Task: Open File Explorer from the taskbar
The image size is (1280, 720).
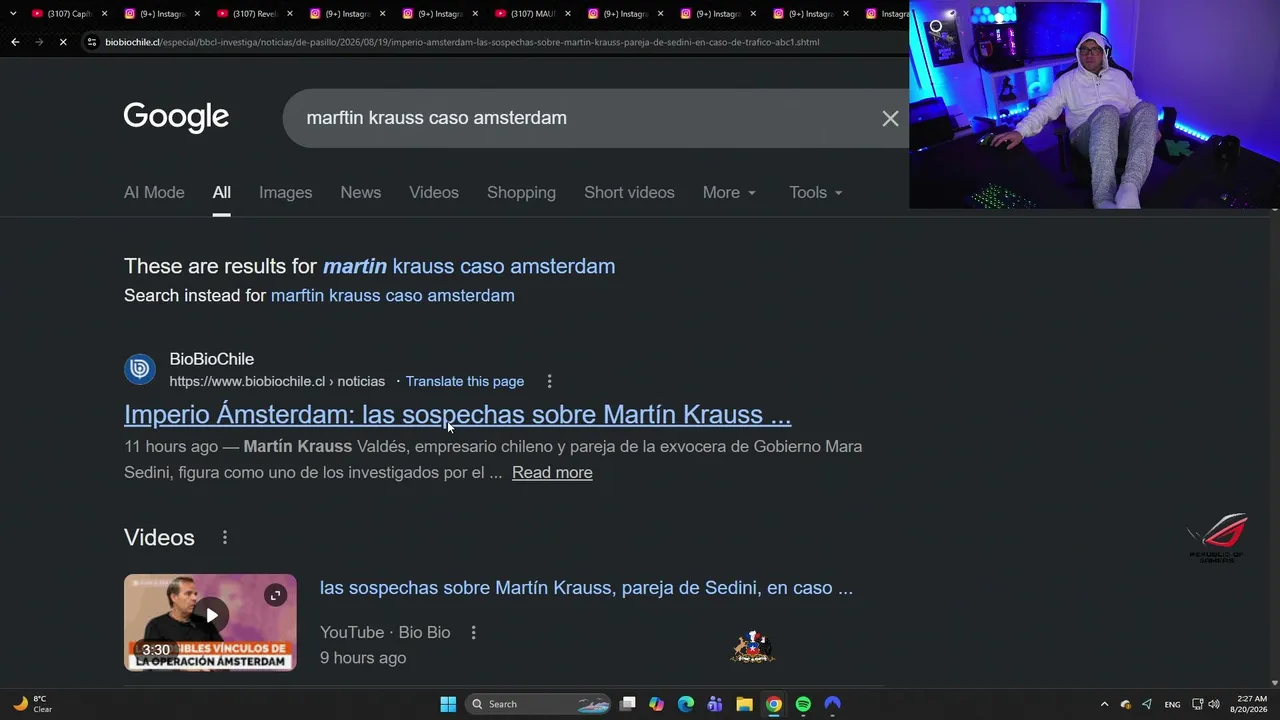Action: [744, 704]
